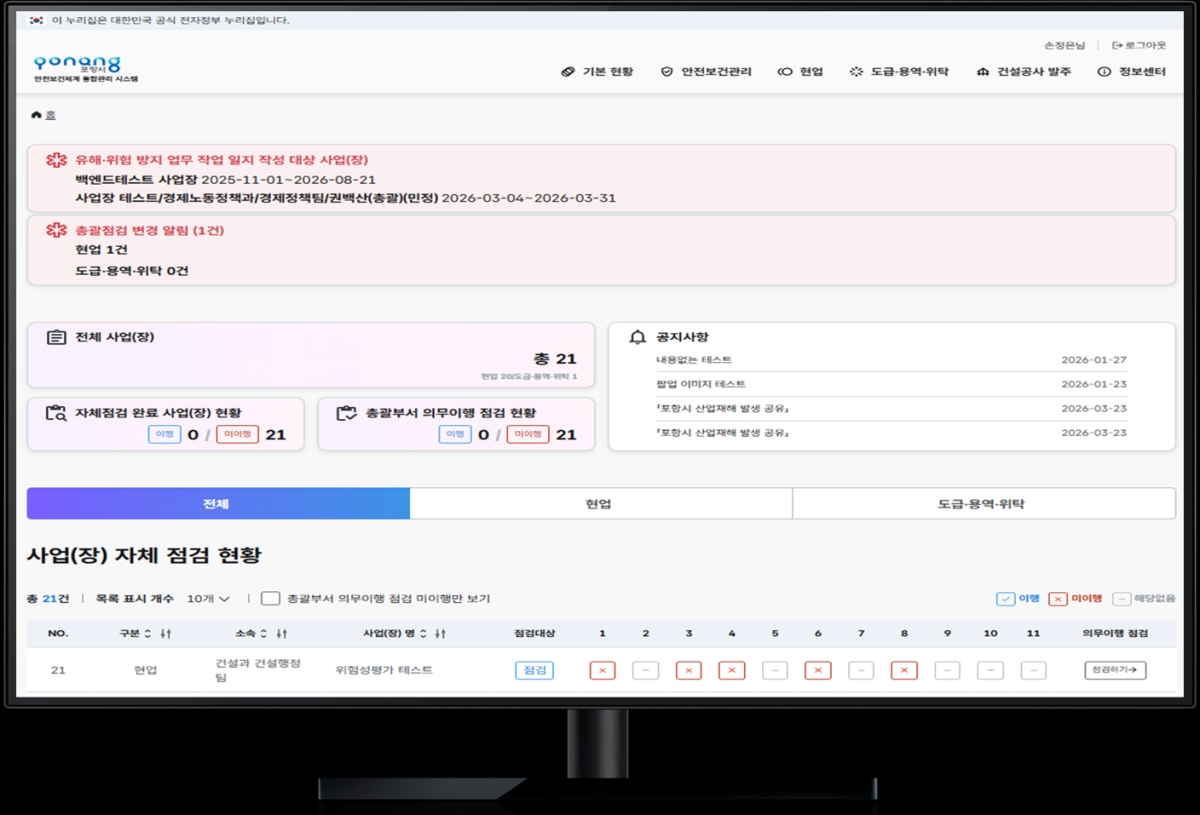Screen dimensions: 1200x815
Task: Click the dash status under column 7
Action: (x=861, y=671)
